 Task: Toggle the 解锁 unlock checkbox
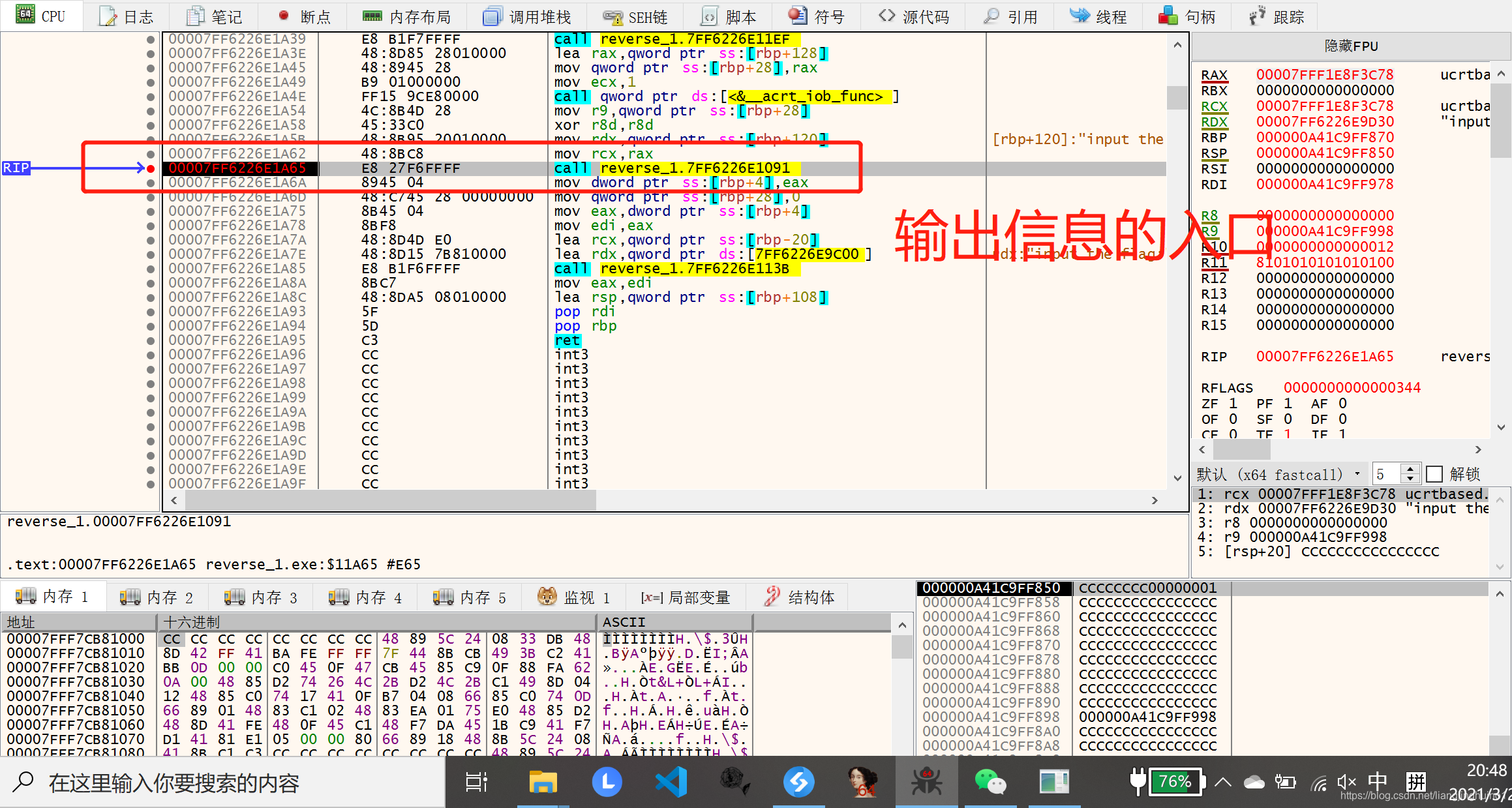click(1434, 474)
